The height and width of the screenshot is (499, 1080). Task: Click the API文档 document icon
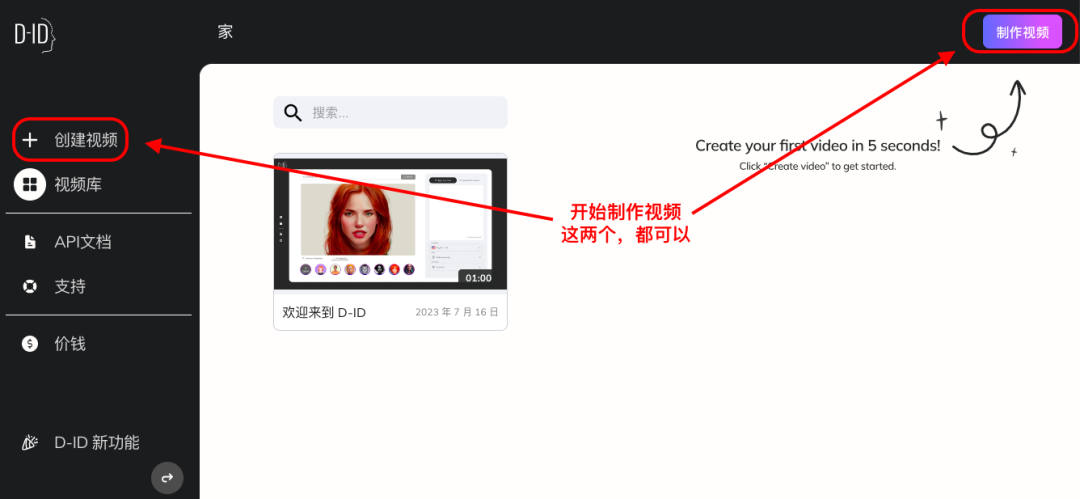(30, 242)
